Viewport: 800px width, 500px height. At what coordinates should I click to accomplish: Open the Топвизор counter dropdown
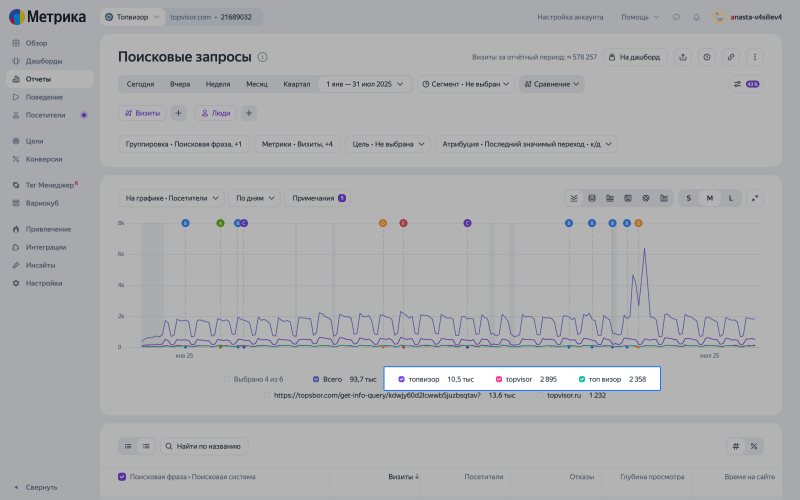133,17
